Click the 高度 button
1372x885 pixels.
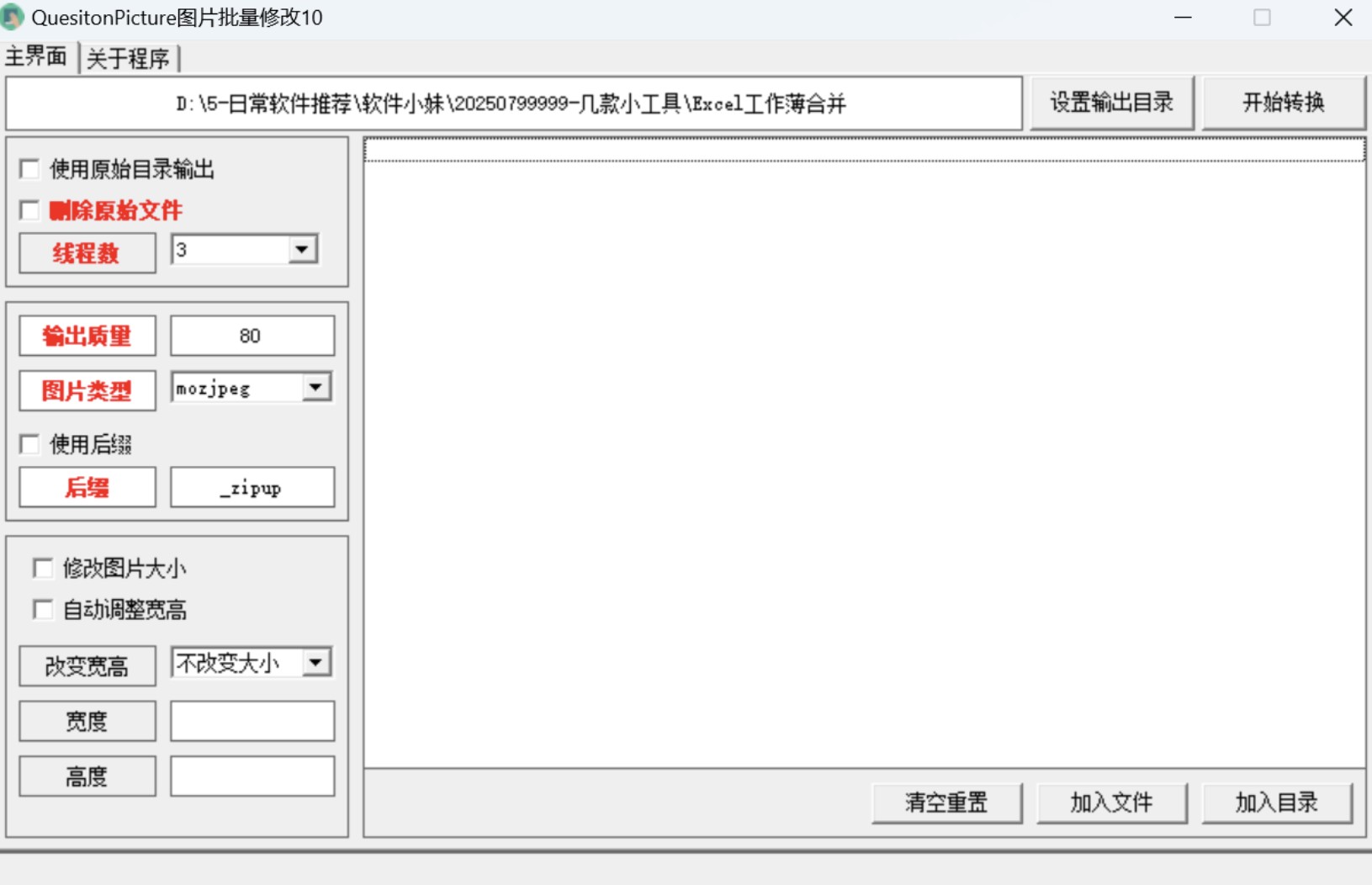tap(87, 776)
